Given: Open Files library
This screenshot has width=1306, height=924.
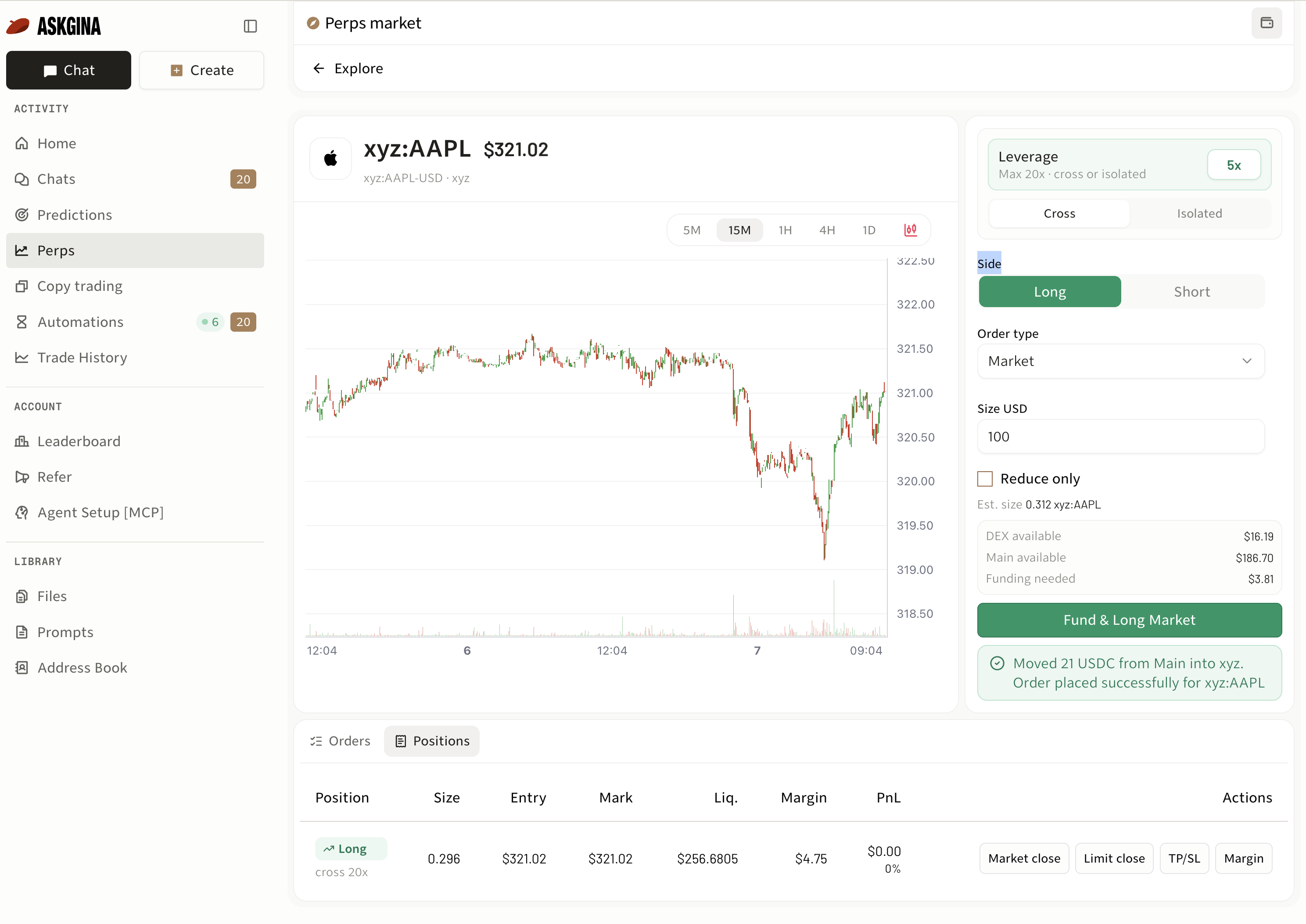Looking at the screenshot, I should coord(135,596).
